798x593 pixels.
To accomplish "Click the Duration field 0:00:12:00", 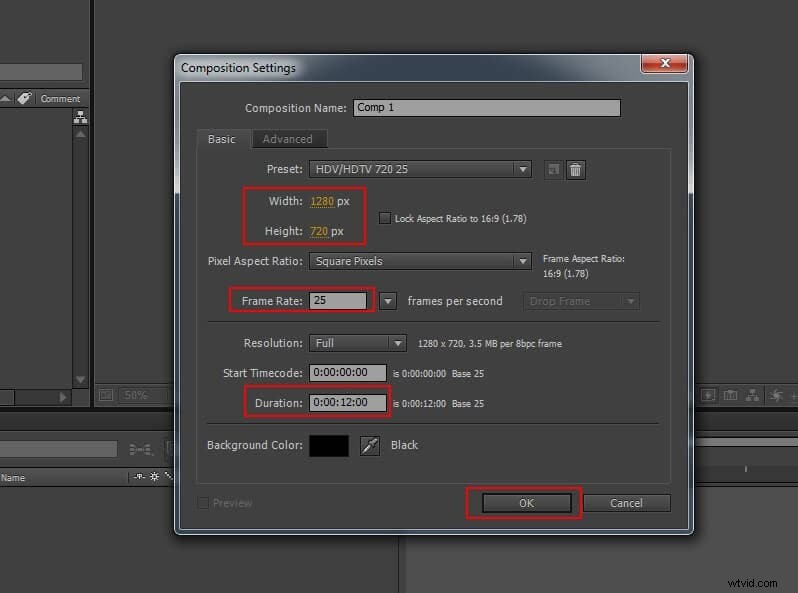I will click(x=348, y=403).
